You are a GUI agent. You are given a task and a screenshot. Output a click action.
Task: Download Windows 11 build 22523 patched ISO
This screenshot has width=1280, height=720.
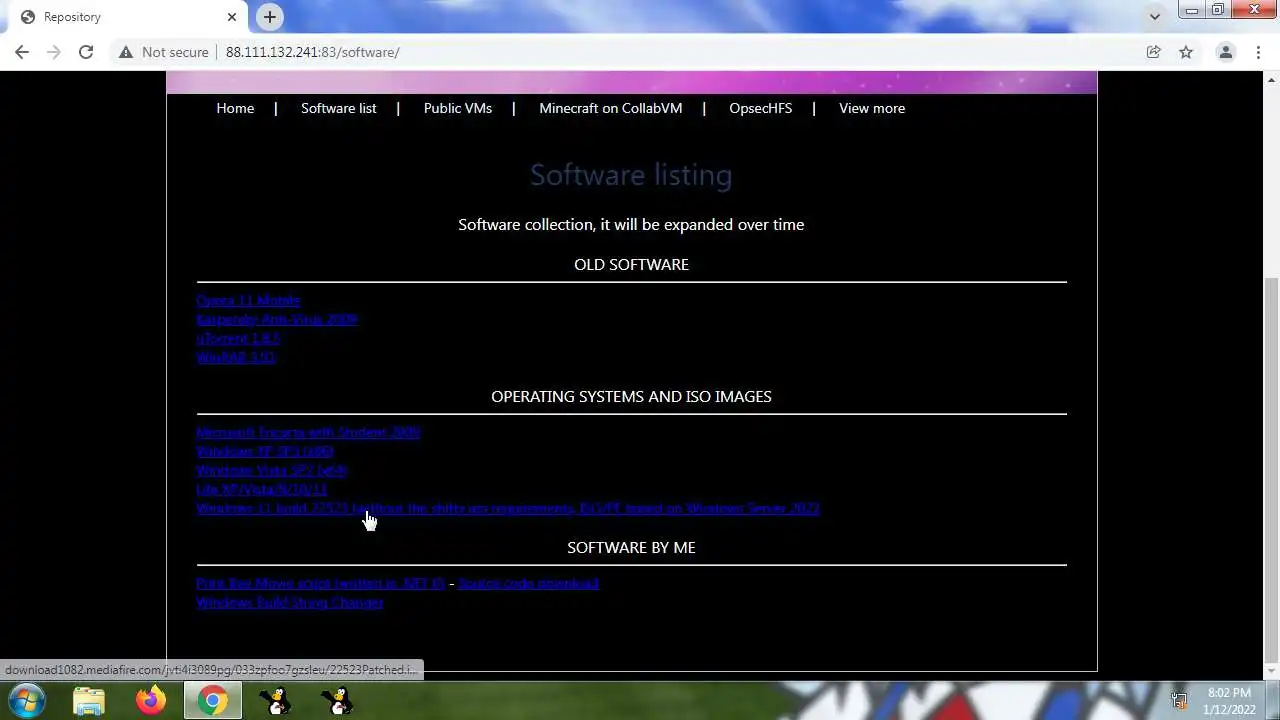click(508, 508)
